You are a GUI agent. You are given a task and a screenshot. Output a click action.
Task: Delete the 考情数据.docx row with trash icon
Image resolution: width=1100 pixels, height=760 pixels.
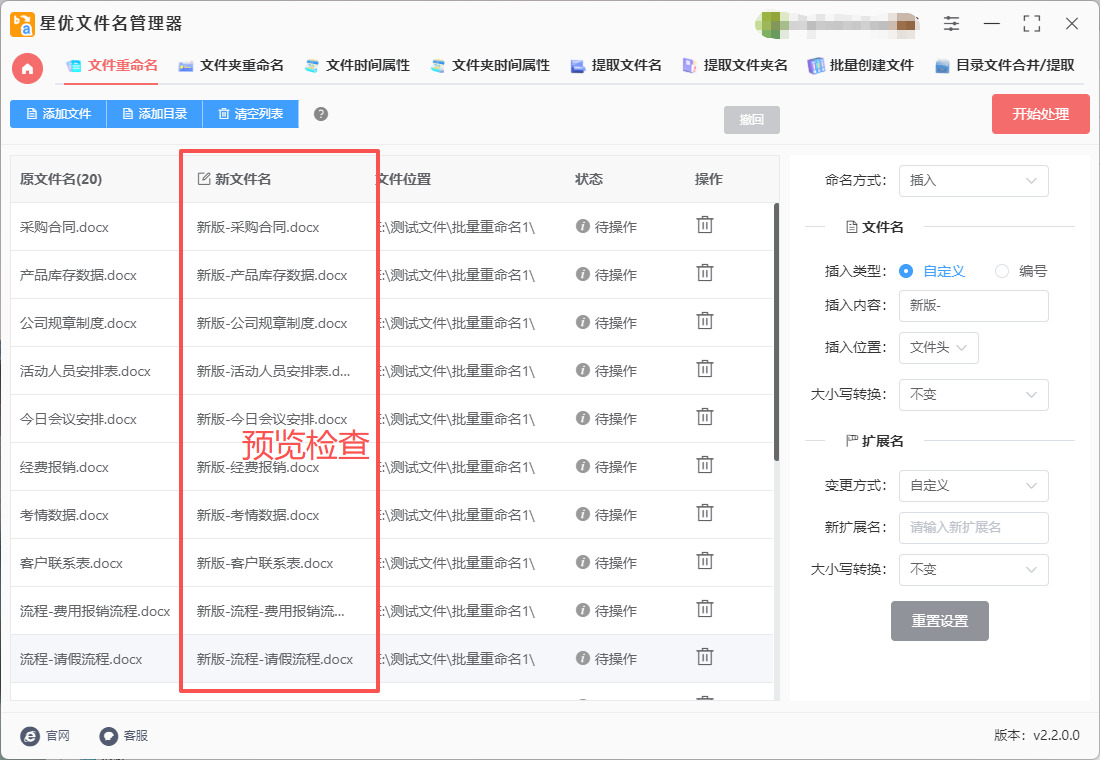pyautogui.click(x=704, y=514)
